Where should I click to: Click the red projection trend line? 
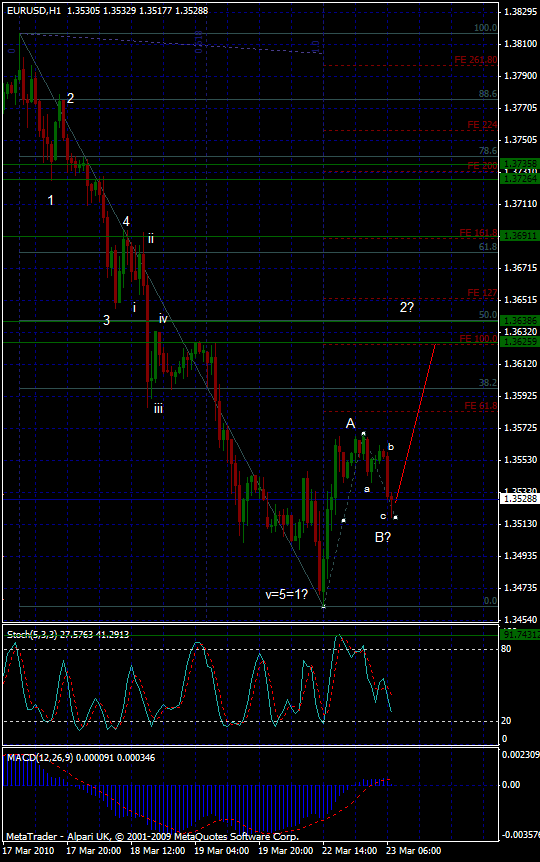coord(416,422)
